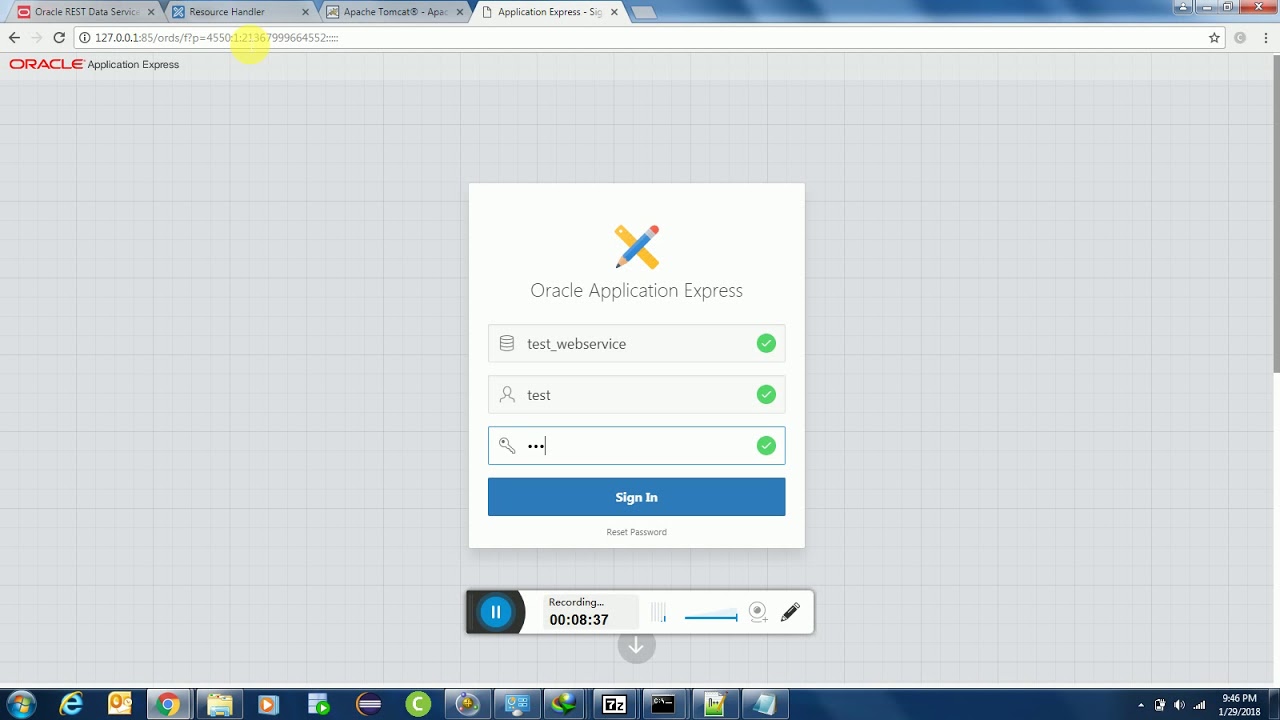
Task: Open the network signal tray icon
Action: [1199, 705]
